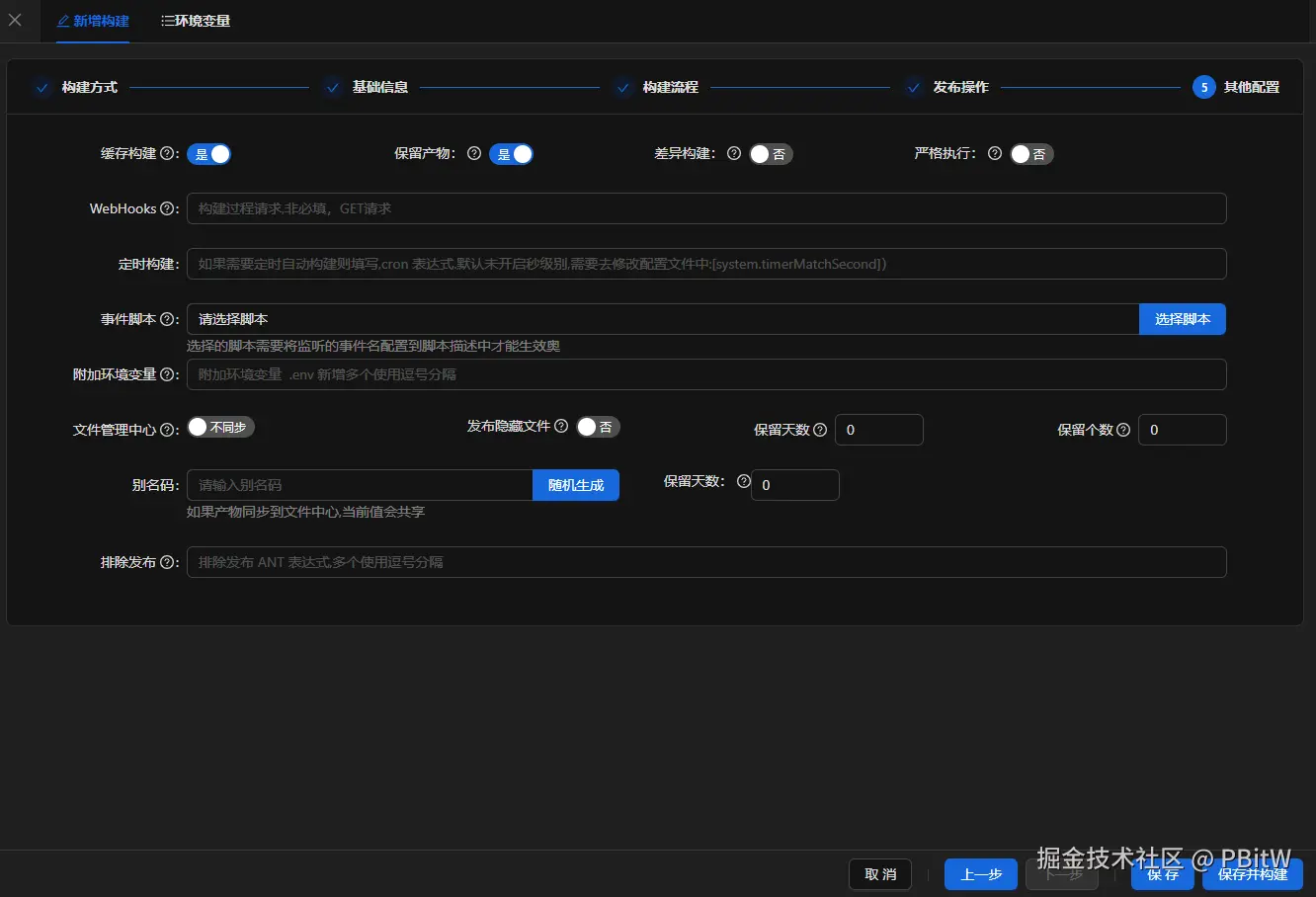1316x897 pixels.
Task: Click the 保留个数 number field
Action: (1183, 430)
